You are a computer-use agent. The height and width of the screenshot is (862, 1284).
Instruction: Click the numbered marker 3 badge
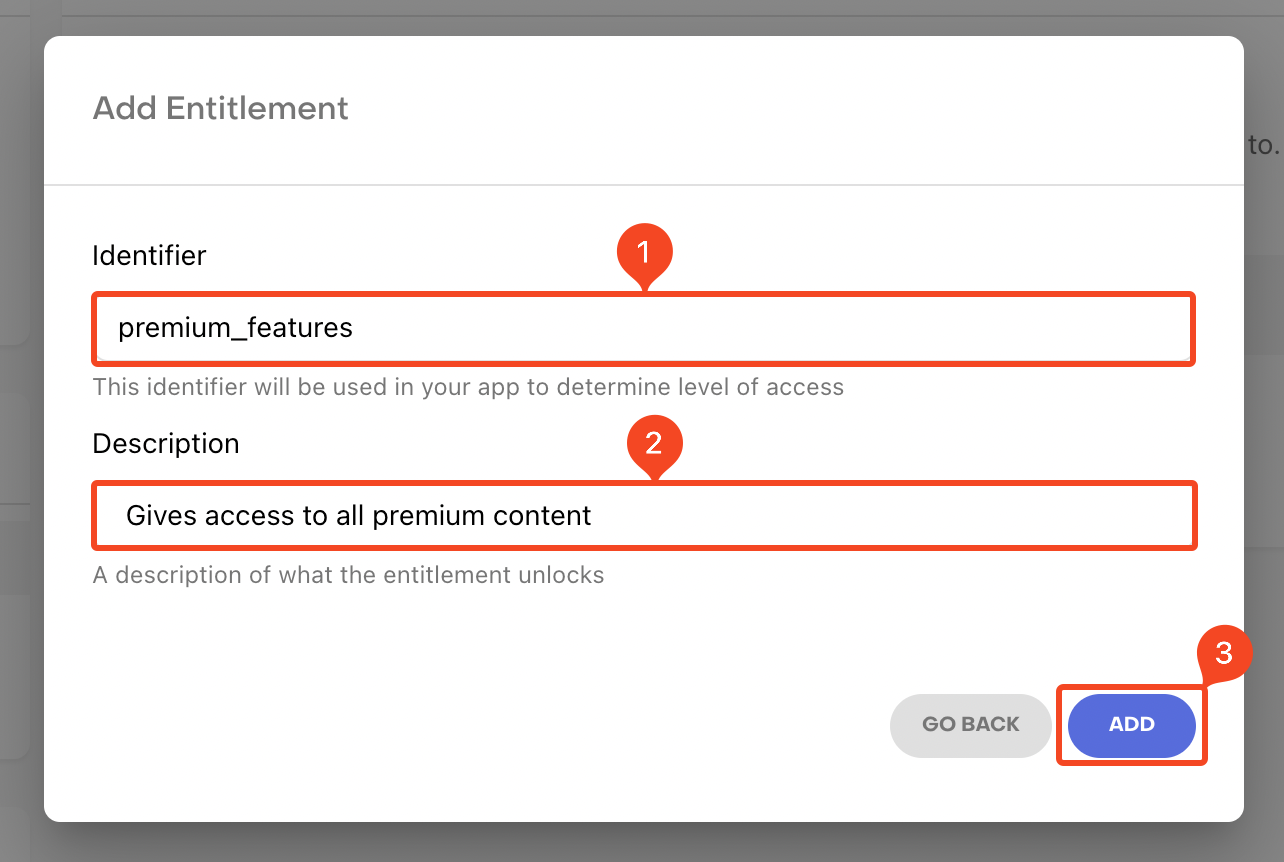coord(1223,654)
